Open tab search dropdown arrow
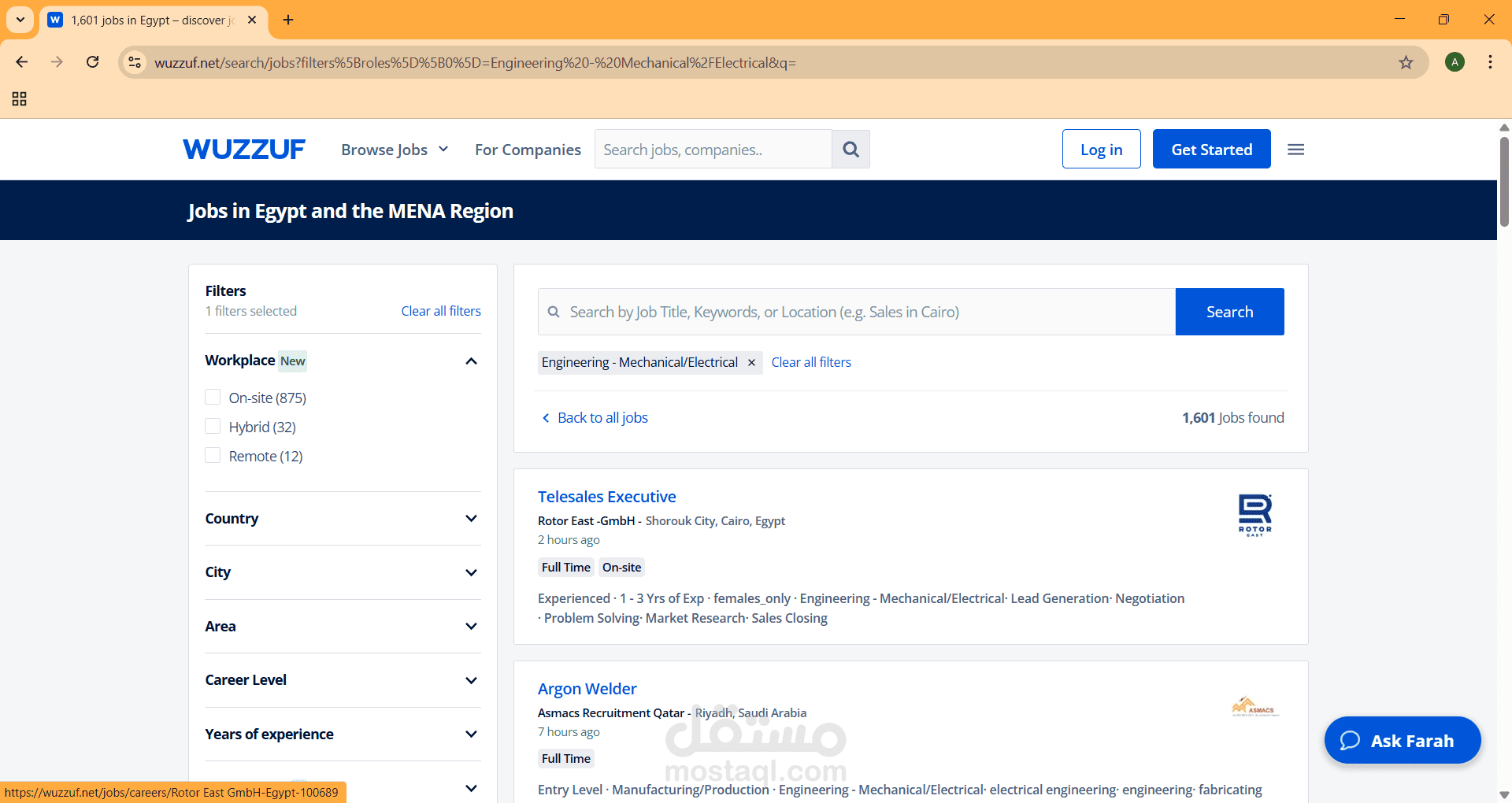 coord(20,20)
